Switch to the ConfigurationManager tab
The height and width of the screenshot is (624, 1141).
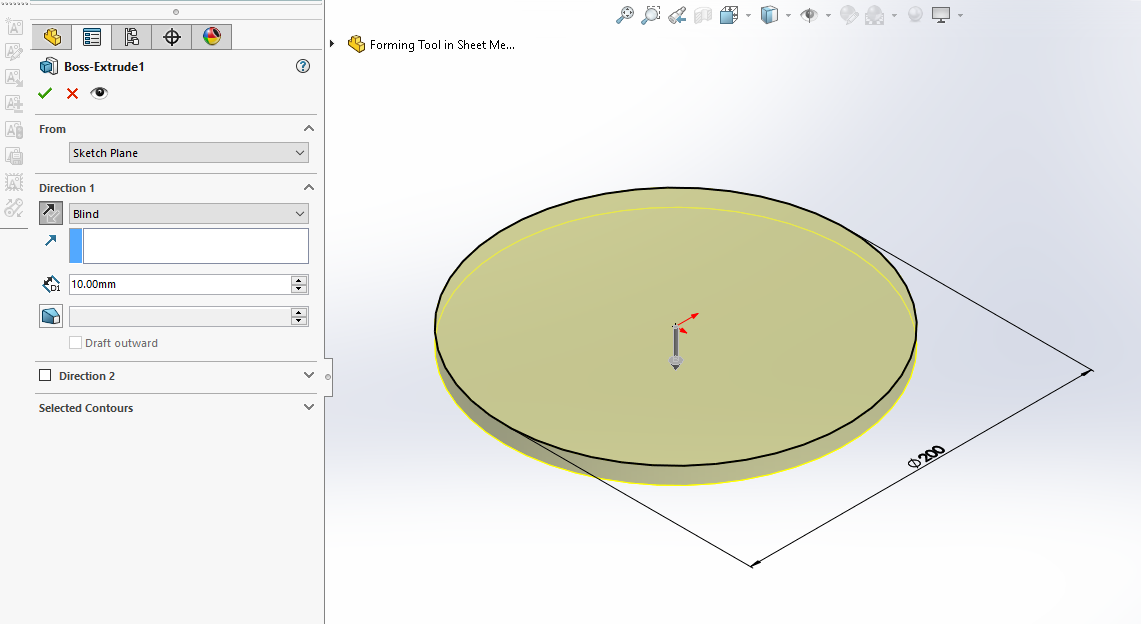132,37
